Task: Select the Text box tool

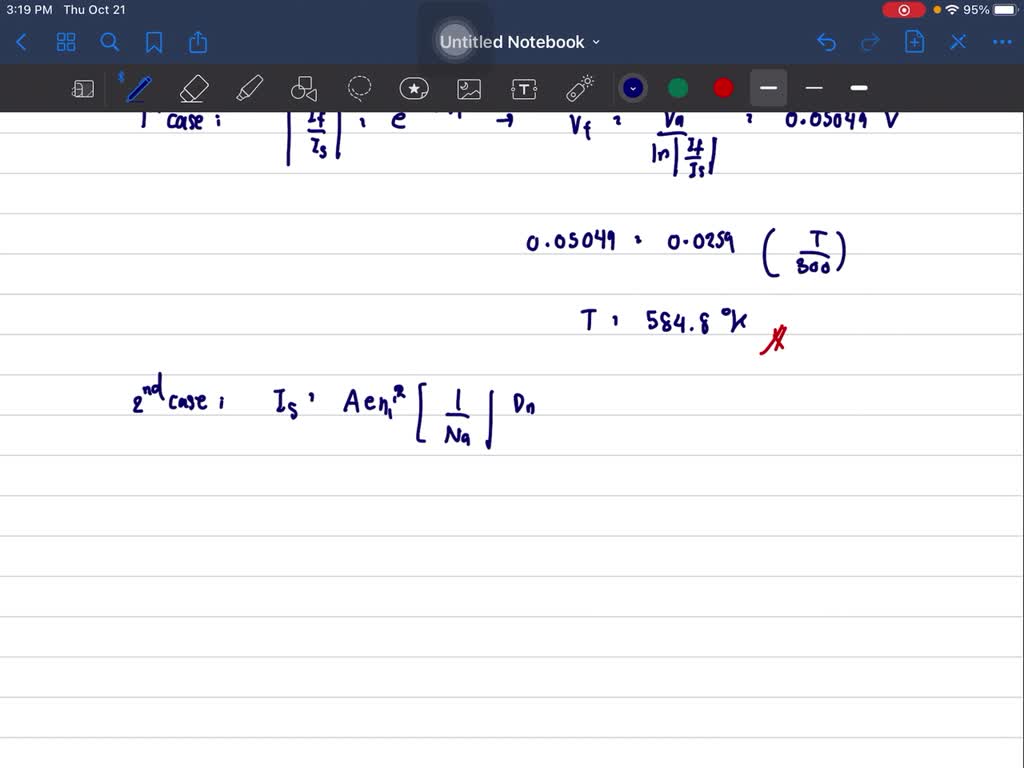Action: 524,89
